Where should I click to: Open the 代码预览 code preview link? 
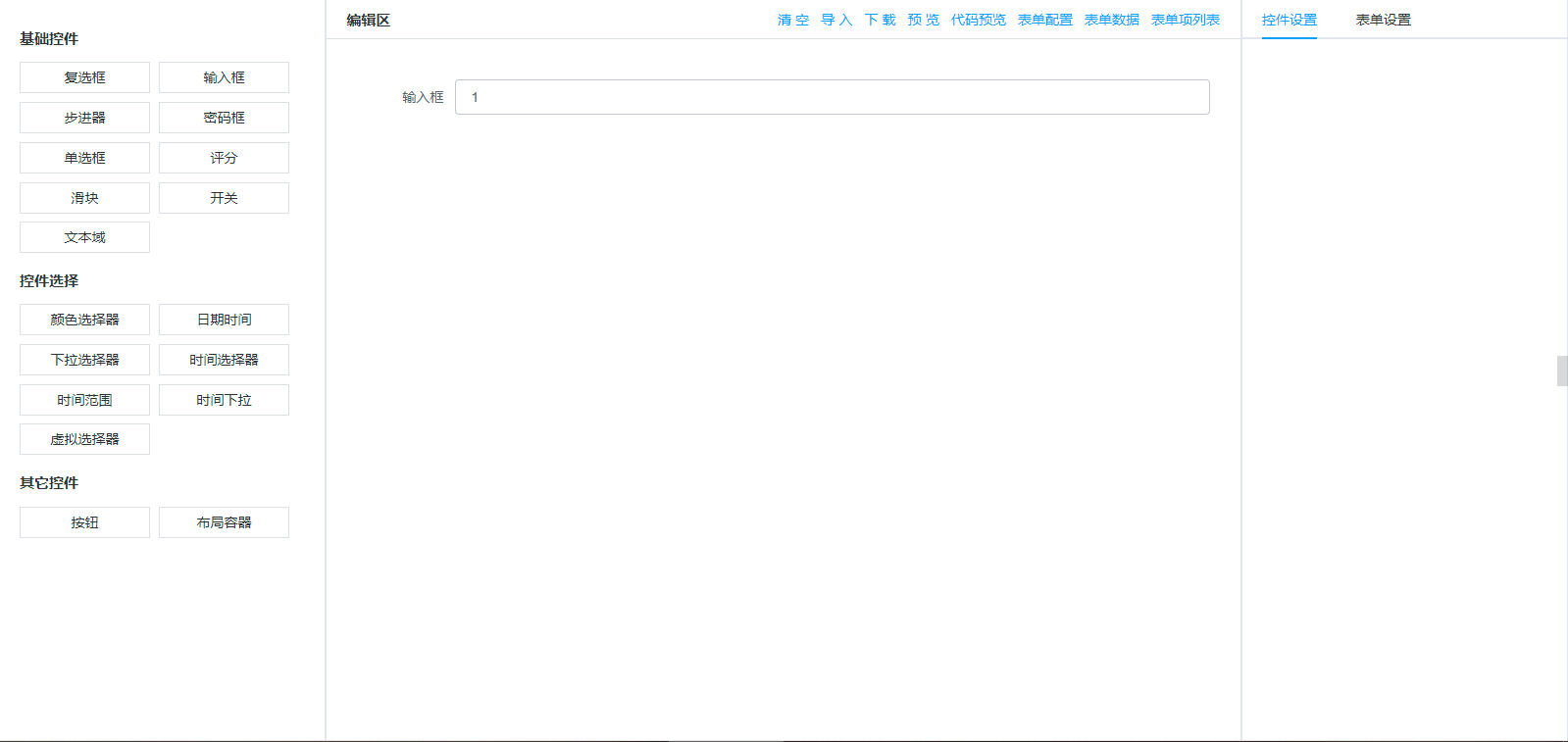click(978, 20)
